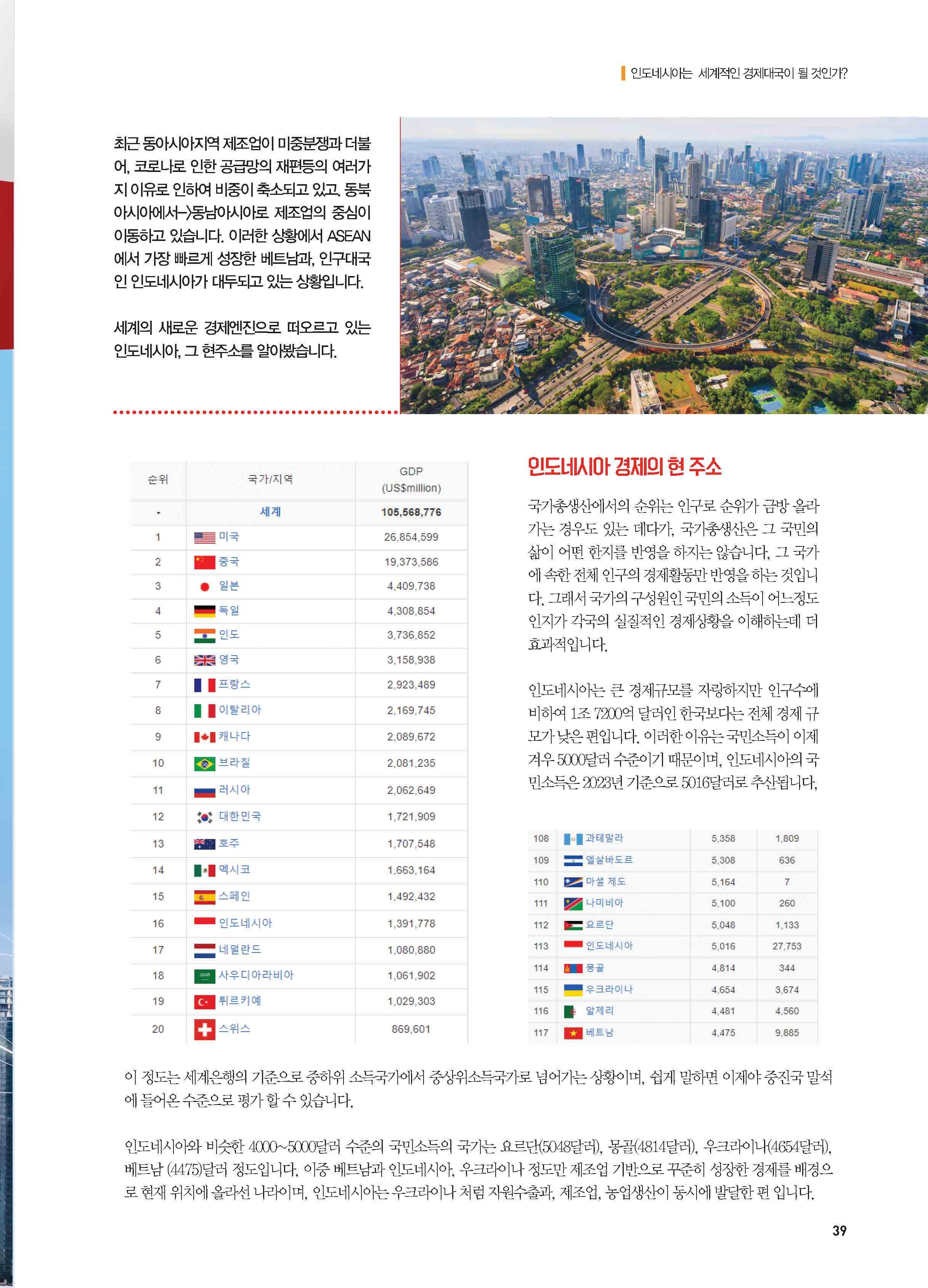
Task: Open the 대한민국 country link
Action: 240,816
